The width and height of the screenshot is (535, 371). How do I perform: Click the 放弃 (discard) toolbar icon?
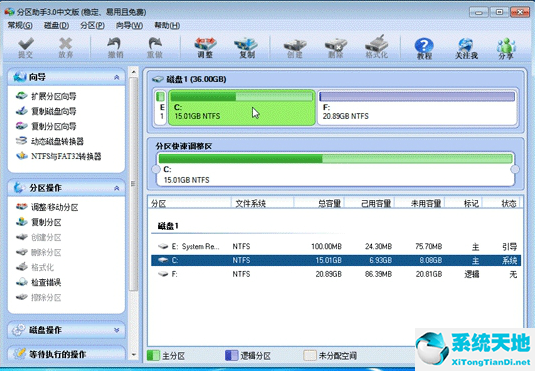pos(66,47)
